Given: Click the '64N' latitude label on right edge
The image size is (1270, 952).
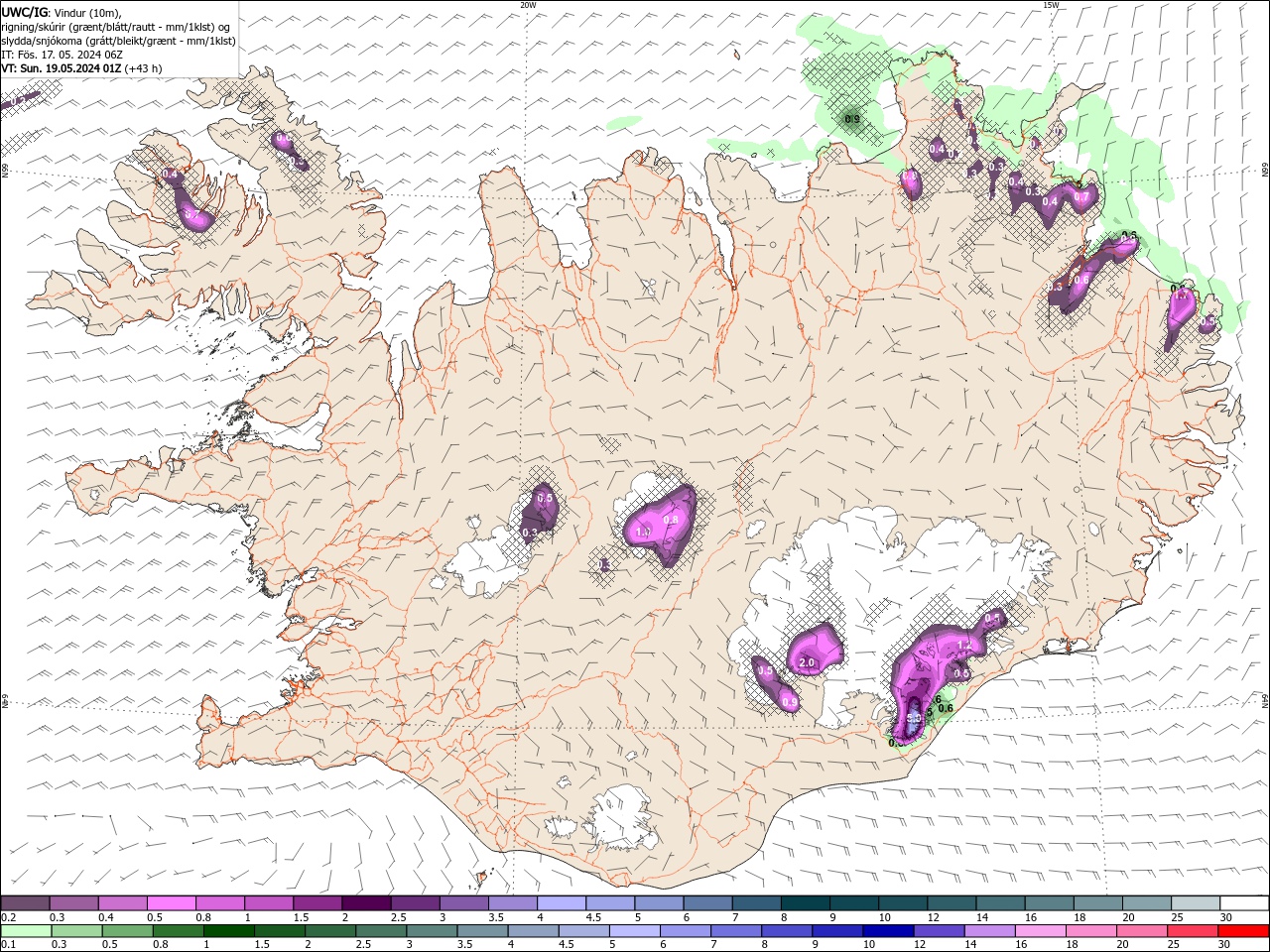Looking at the screenshot, I should 1265,700.
